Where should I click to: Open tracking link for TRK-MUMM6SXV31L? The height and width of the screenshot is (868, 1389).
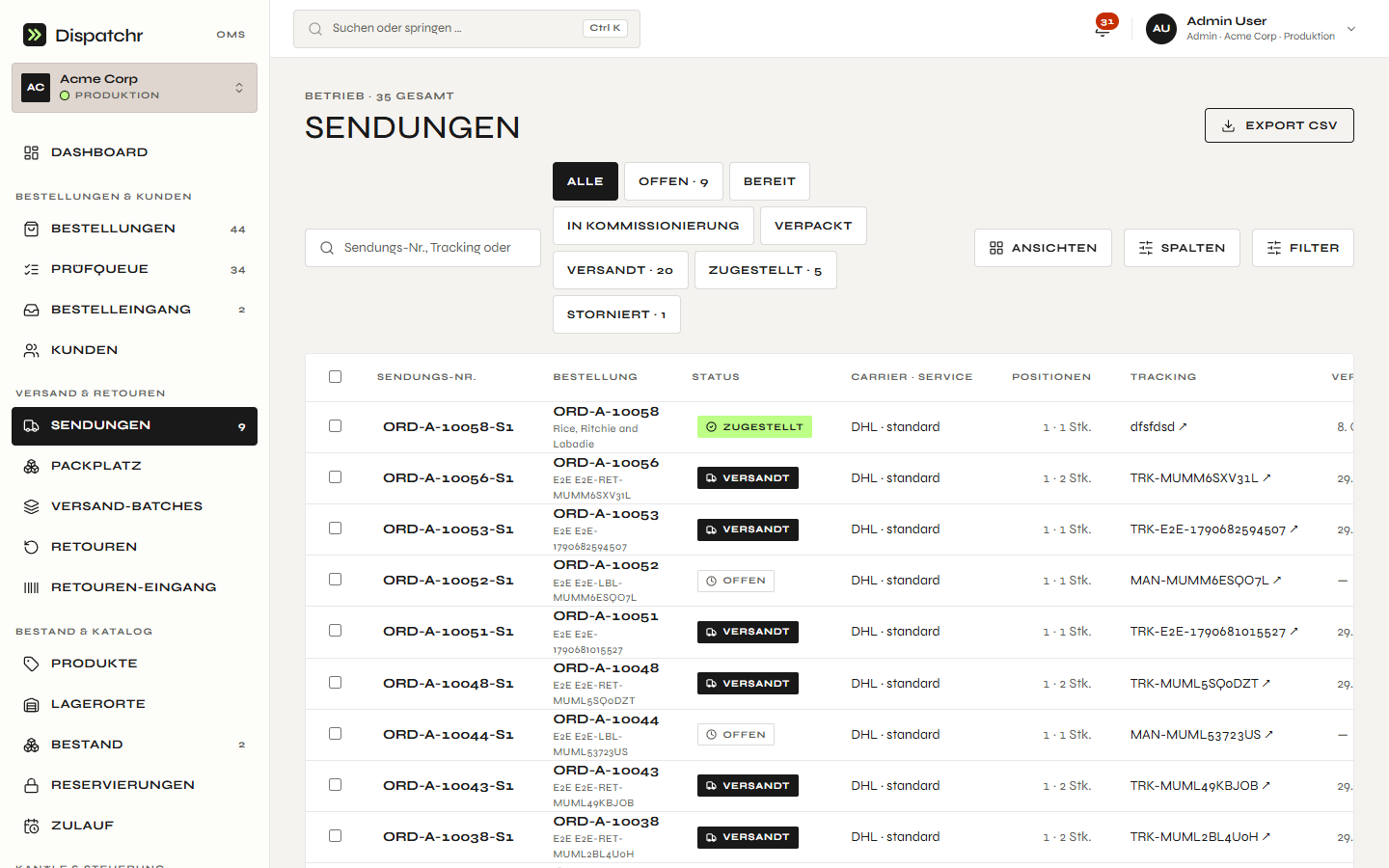tap(1201, 478)
